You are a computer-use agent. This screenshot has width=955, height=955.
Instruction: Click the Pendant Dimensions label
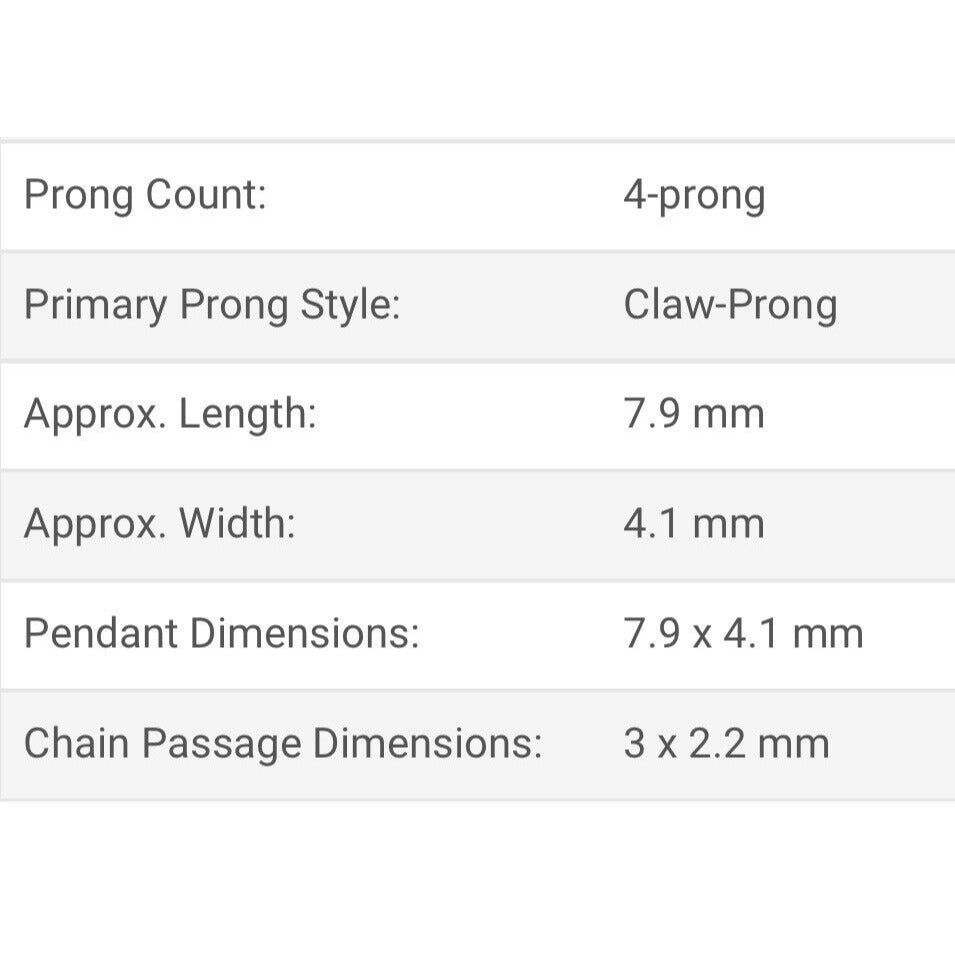(x=221, y=634)
